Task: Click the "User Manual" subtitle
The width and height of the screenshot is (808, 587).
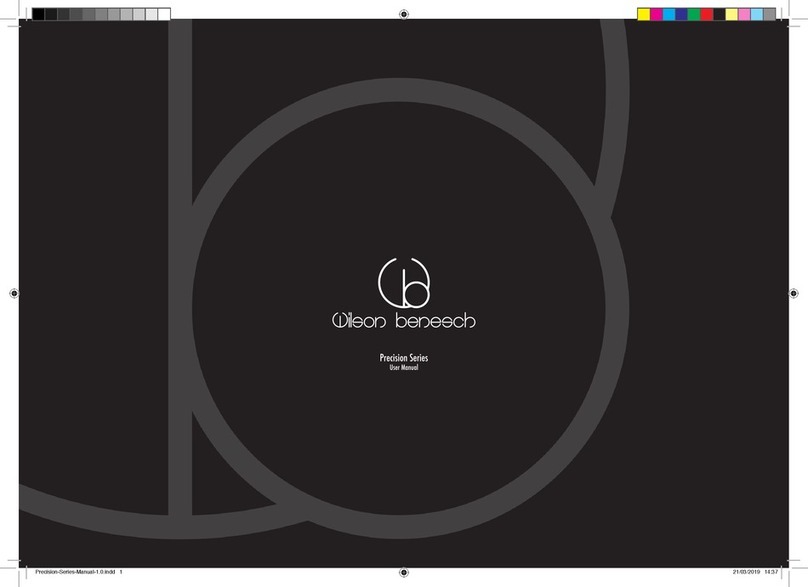Action: [x=404, y=368]
